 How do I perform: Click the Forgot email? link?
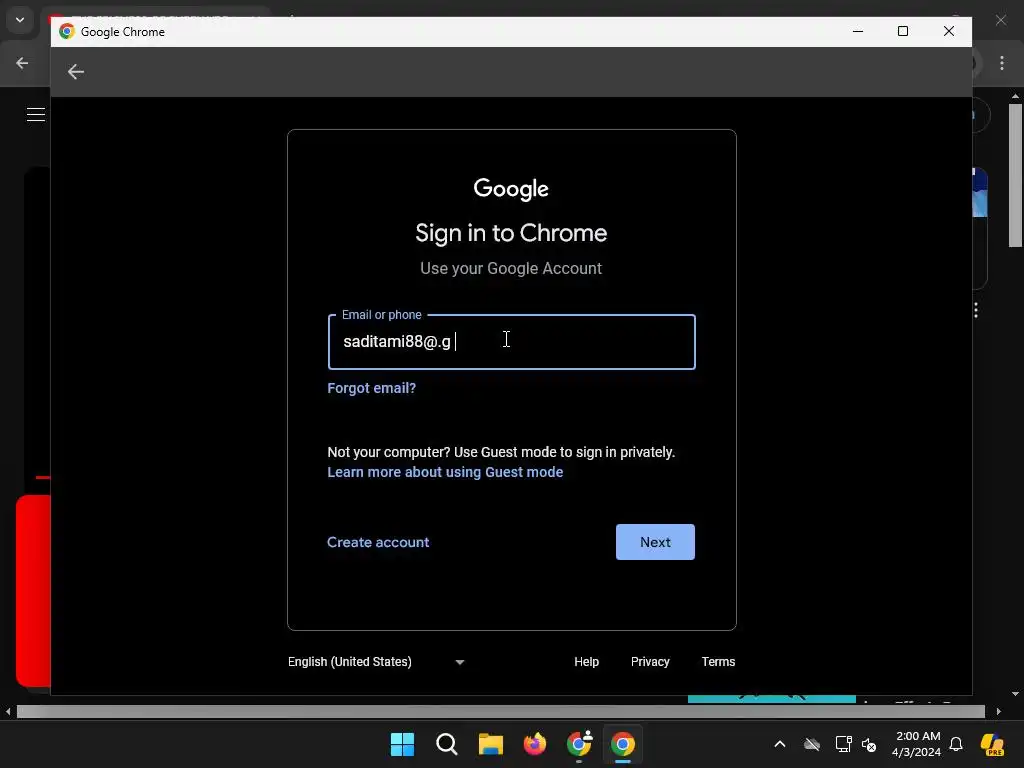[372, 388]
